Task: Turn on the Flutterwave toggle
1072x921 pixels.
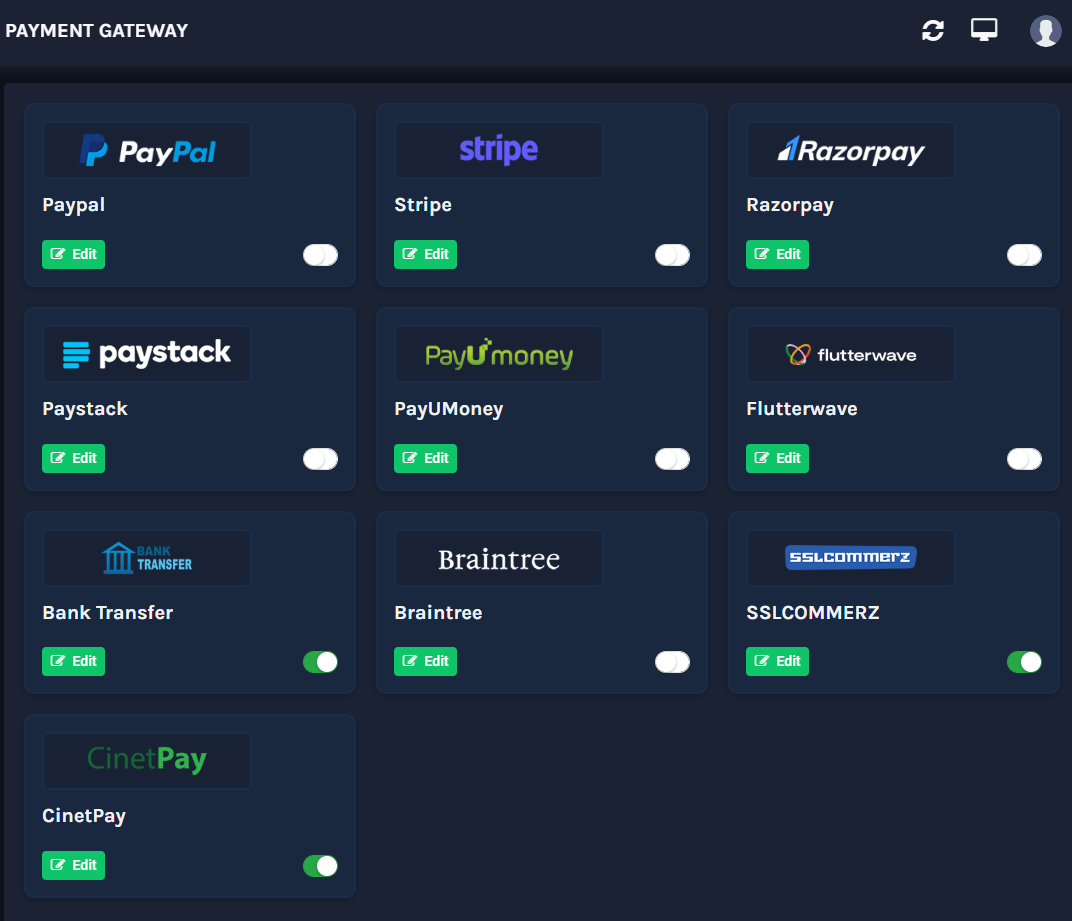Action: [x=1024, y=459]
